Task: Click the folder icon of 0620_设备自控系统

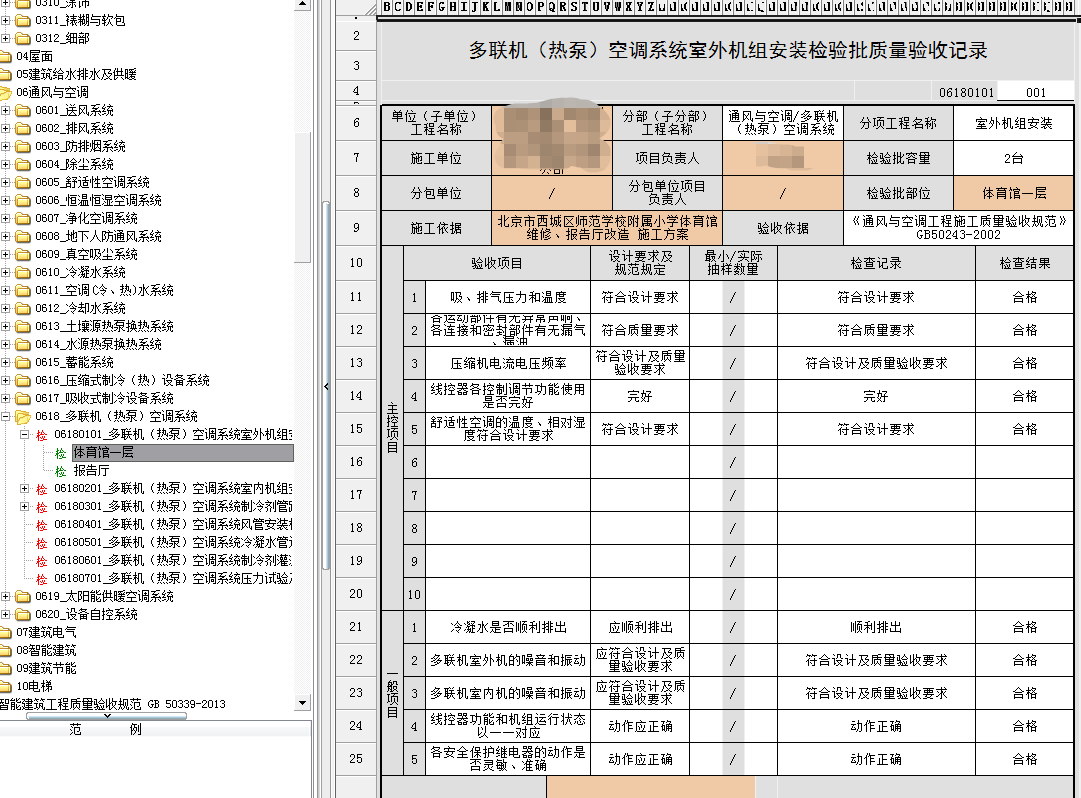Action: (x=23, y=615)
